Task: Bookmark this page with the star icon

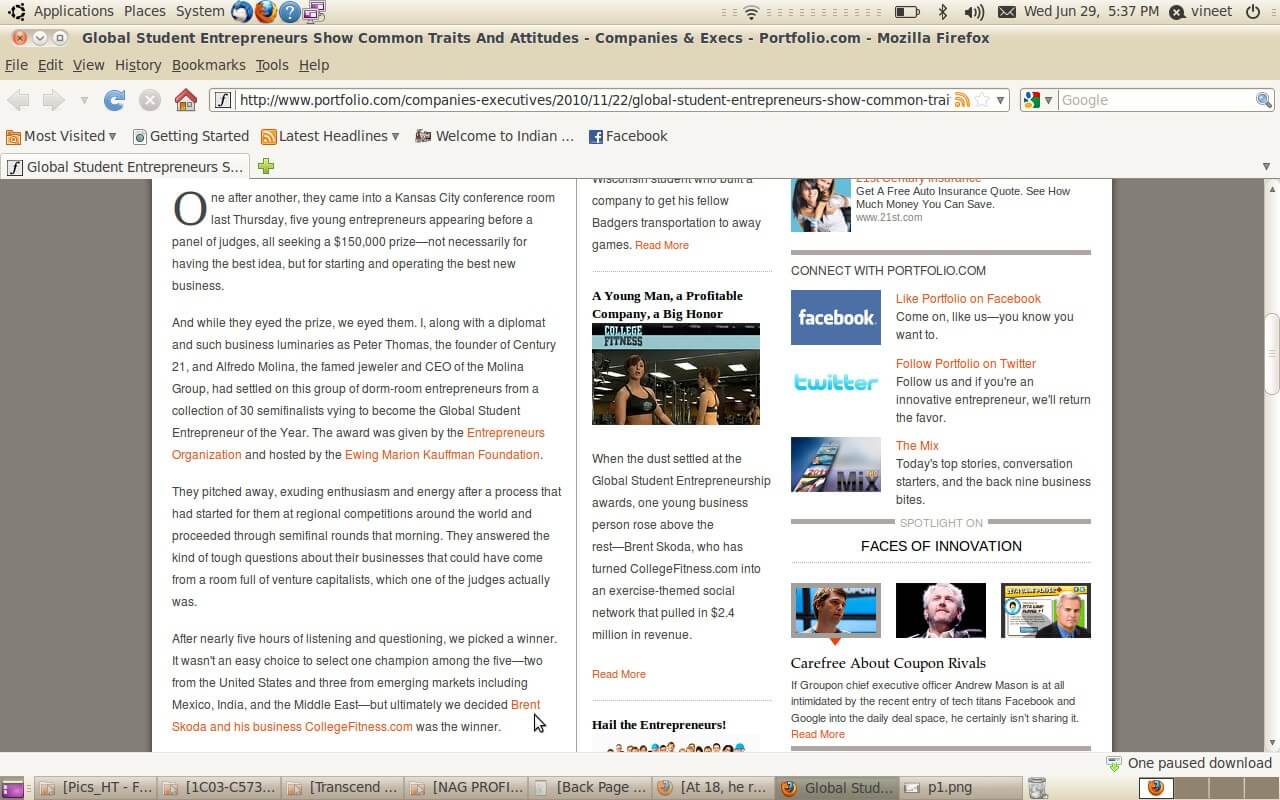Action: [x=982, y=100]
